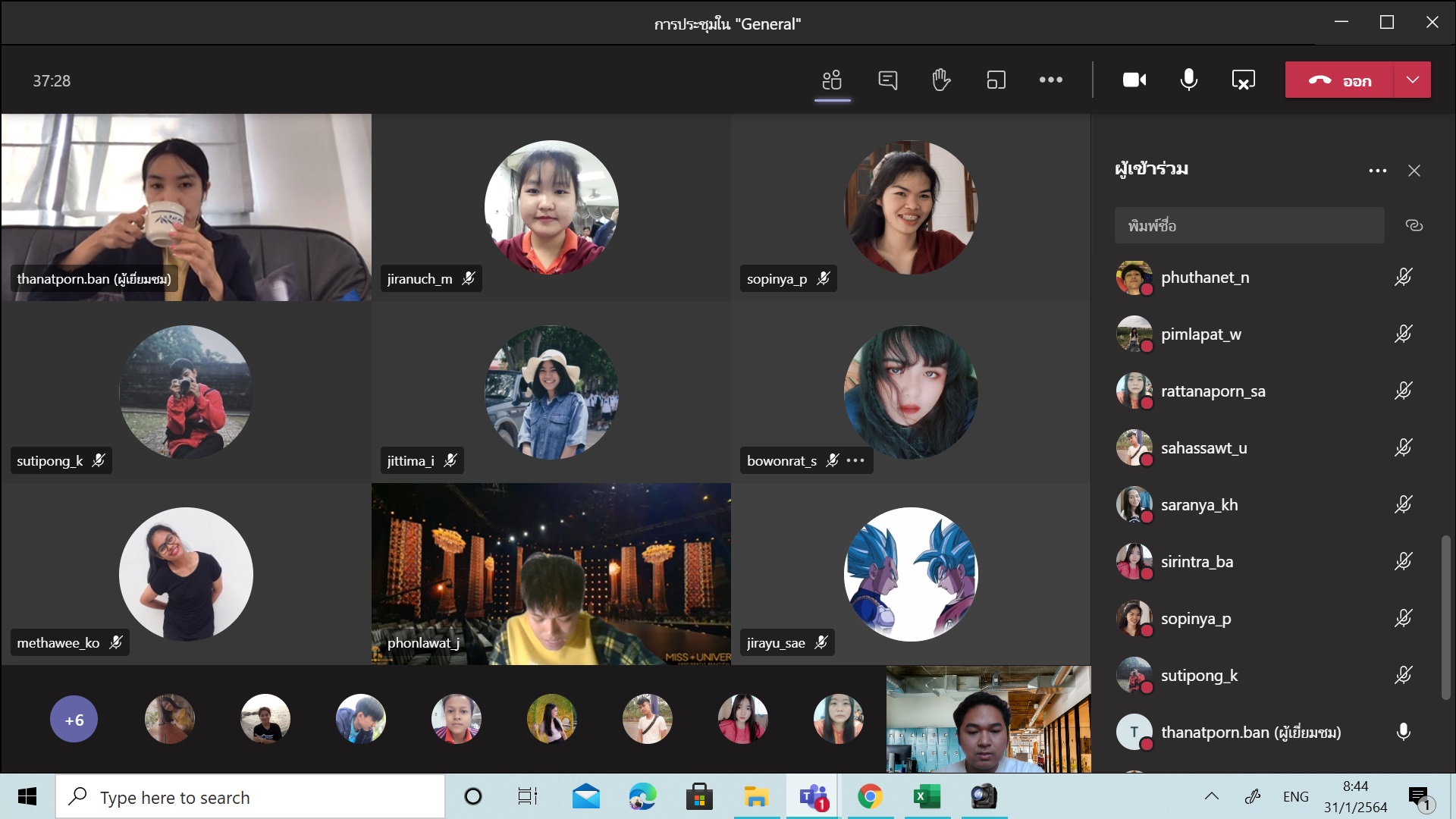This screenshot has height=819, width=1456.
Task: Select sirintra_ba in the participants list
Action: 1197,562
